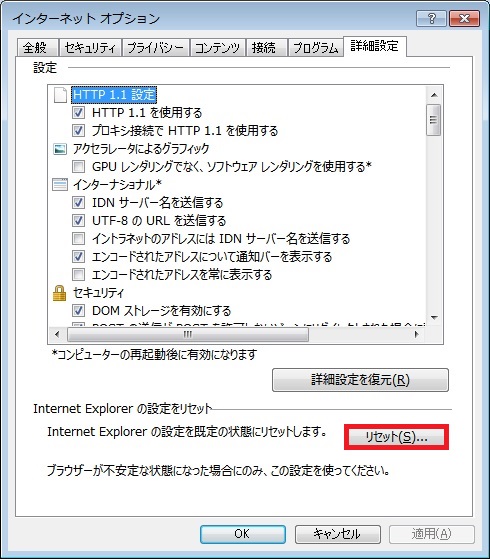Check エンコードされたアドレスを常に表示する
The width and height of the screenshot is (490, 559).
78,275
